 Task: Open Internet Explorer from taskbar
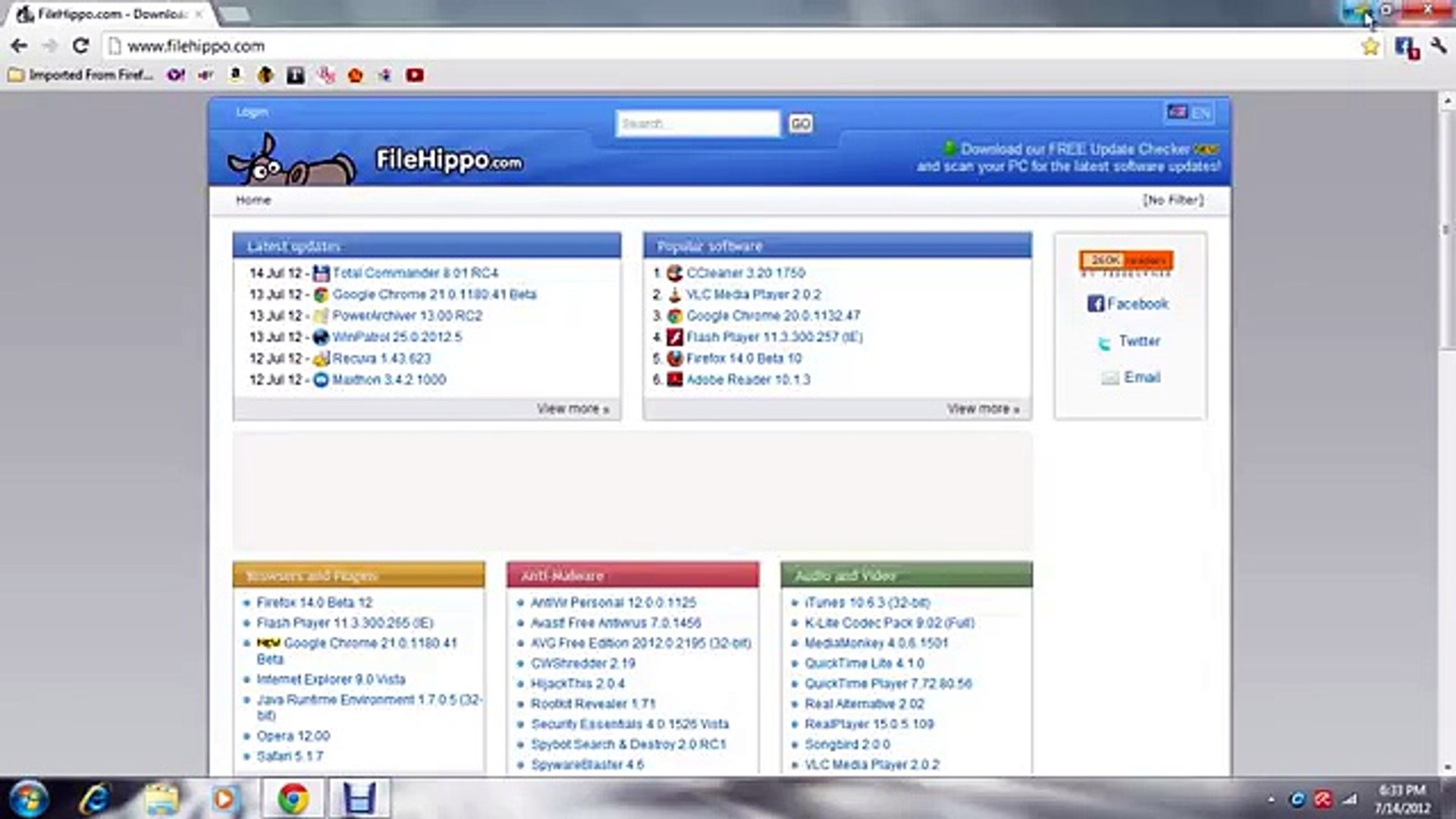pyautogui.click(x=95, y=799)
